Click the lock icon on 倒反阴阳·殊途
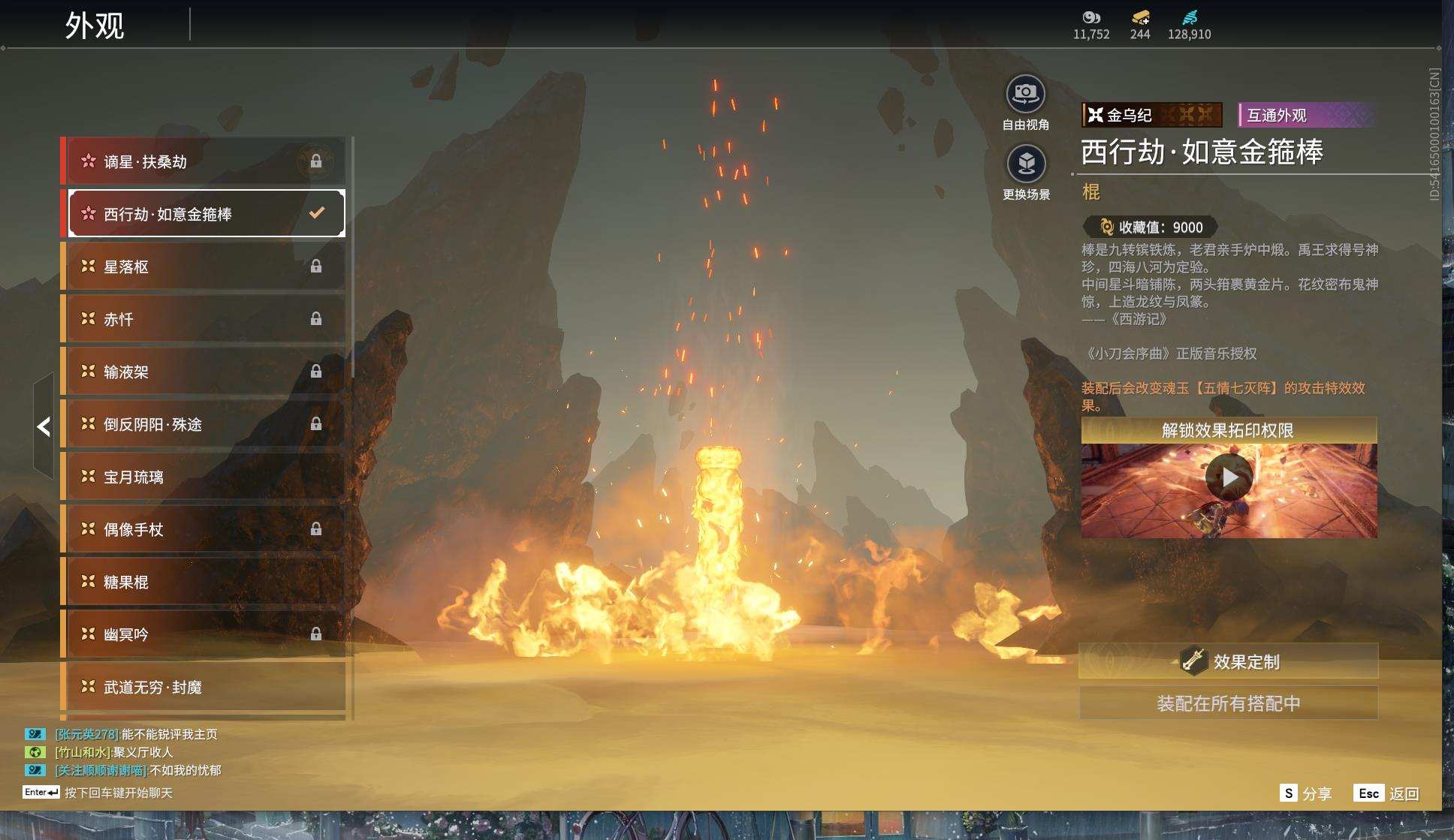The image size is (1454, 840). [x=316, y=424]
